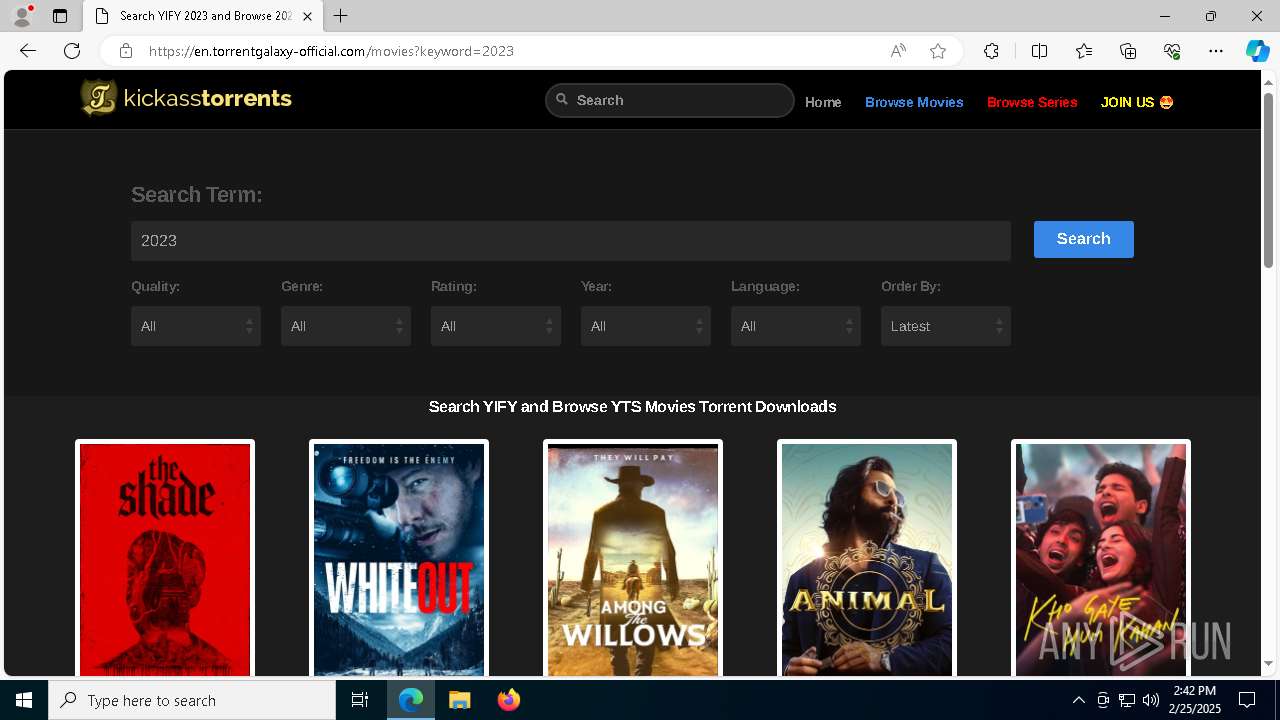Close the Search YIFY 2023 tab
Viewport: 1280px width, 720px height.
[x=307, y=16]
